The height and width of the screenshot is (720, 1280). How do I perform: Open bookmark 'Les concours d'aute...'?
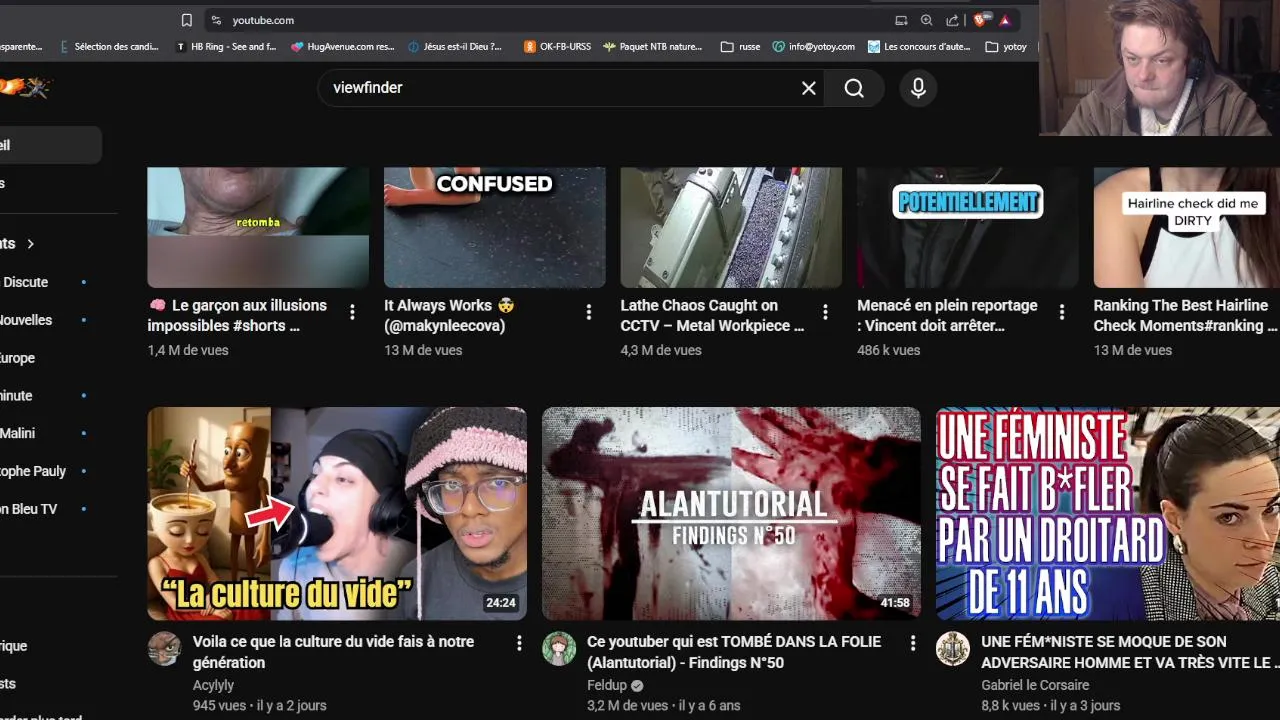click(920, 46)
